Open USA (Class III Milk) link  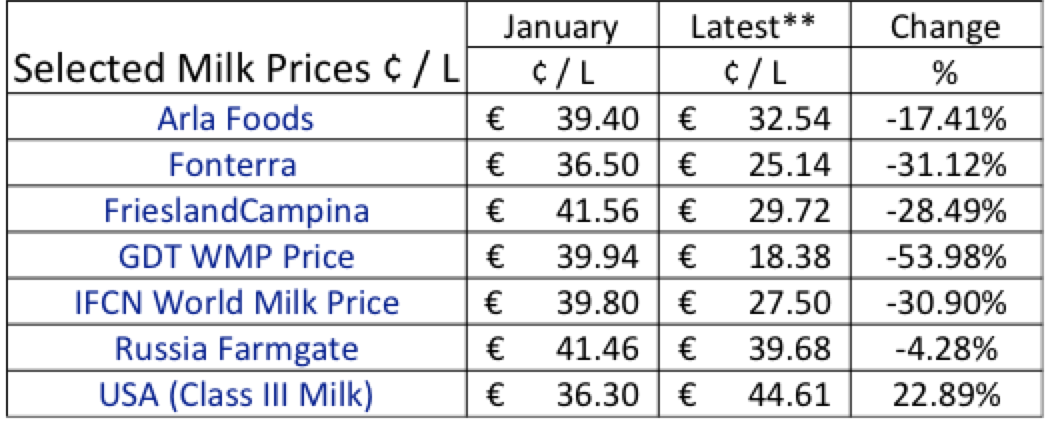point(235,394)
